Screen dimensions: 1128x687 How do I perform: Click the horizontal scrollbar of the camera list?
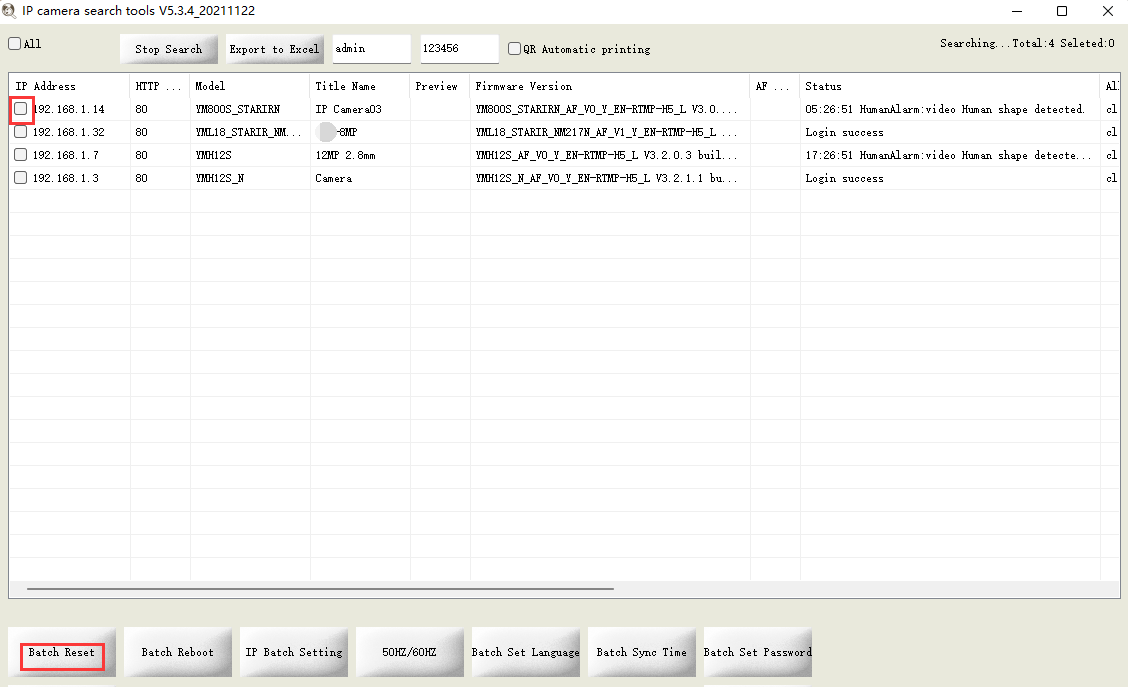320,589
